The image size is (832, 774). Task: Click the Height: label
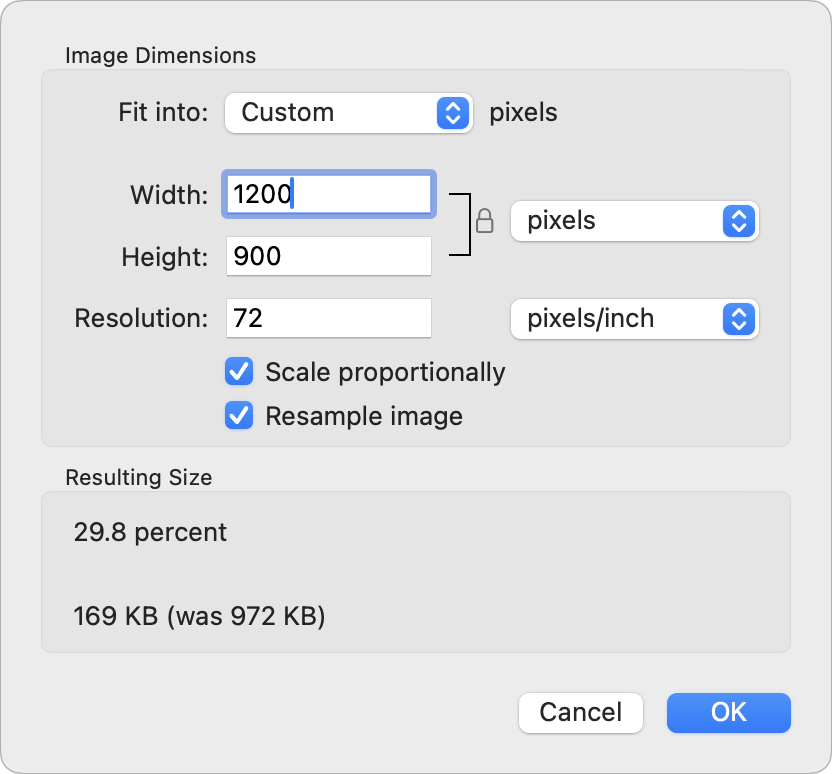(165, 257)
